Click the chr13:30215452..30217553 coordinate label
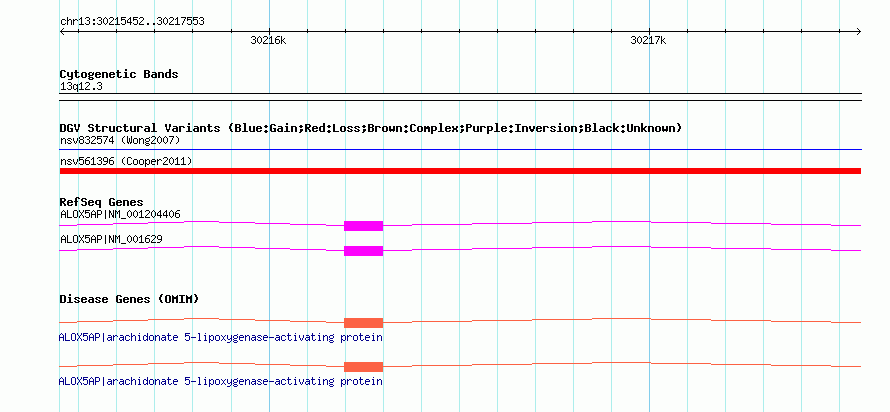The width and height of the screenshot is (890, 412). coord(132,22)
